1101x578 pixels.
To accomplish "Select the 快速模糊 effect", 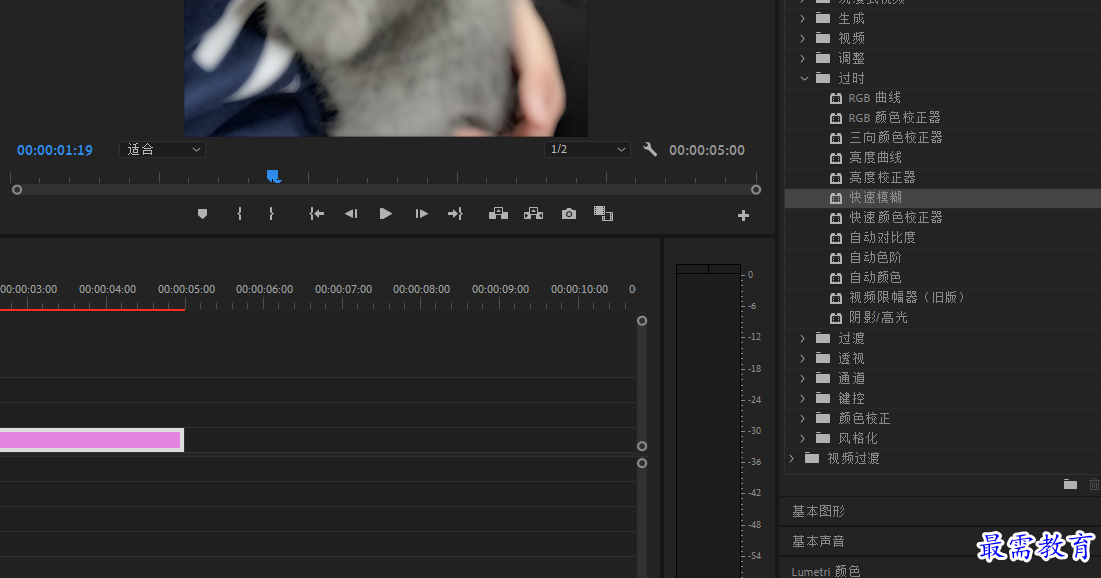I will click(x=875, y=197).
